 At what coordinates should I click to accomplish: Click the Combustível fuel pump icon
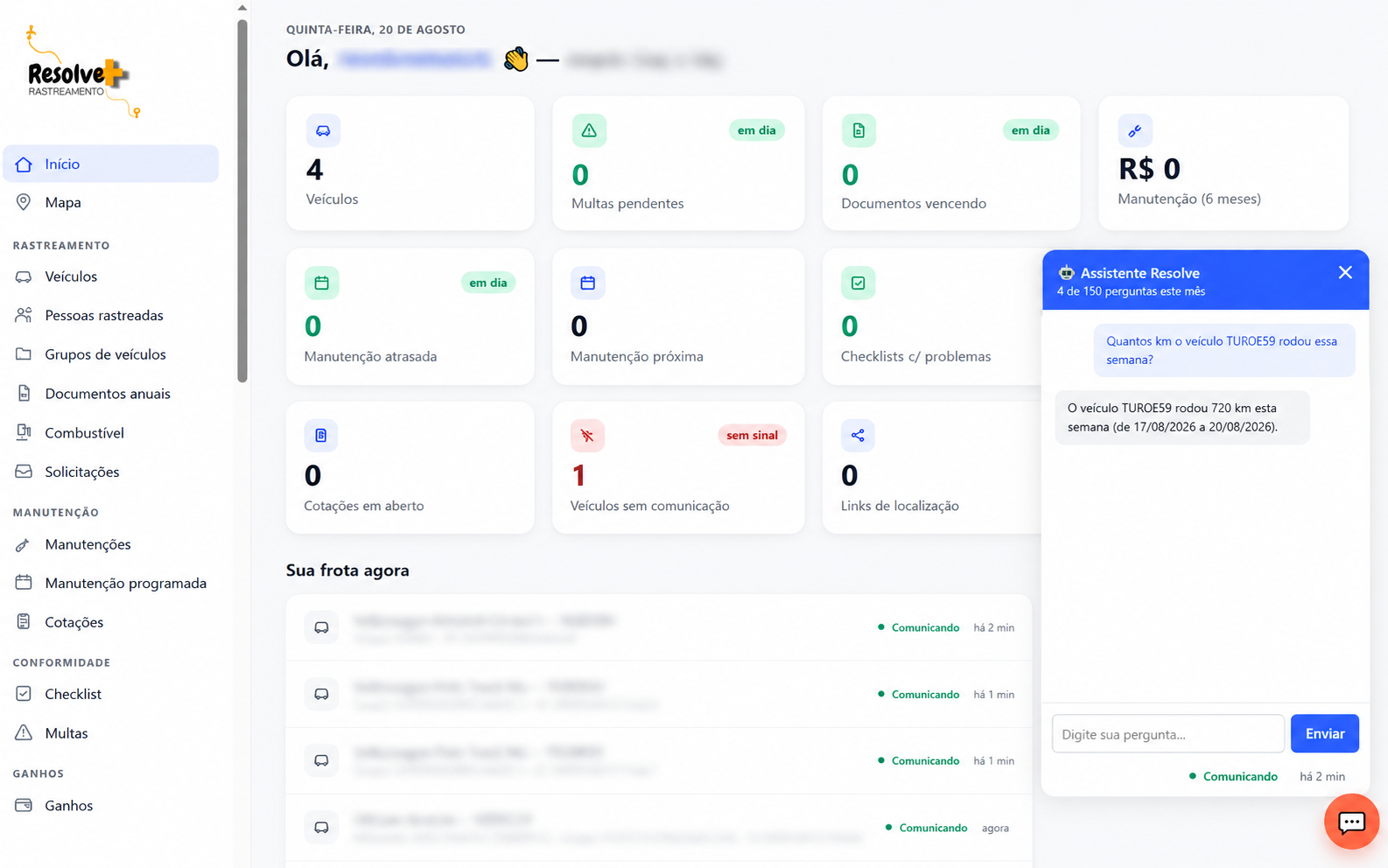tap(24, 432)
